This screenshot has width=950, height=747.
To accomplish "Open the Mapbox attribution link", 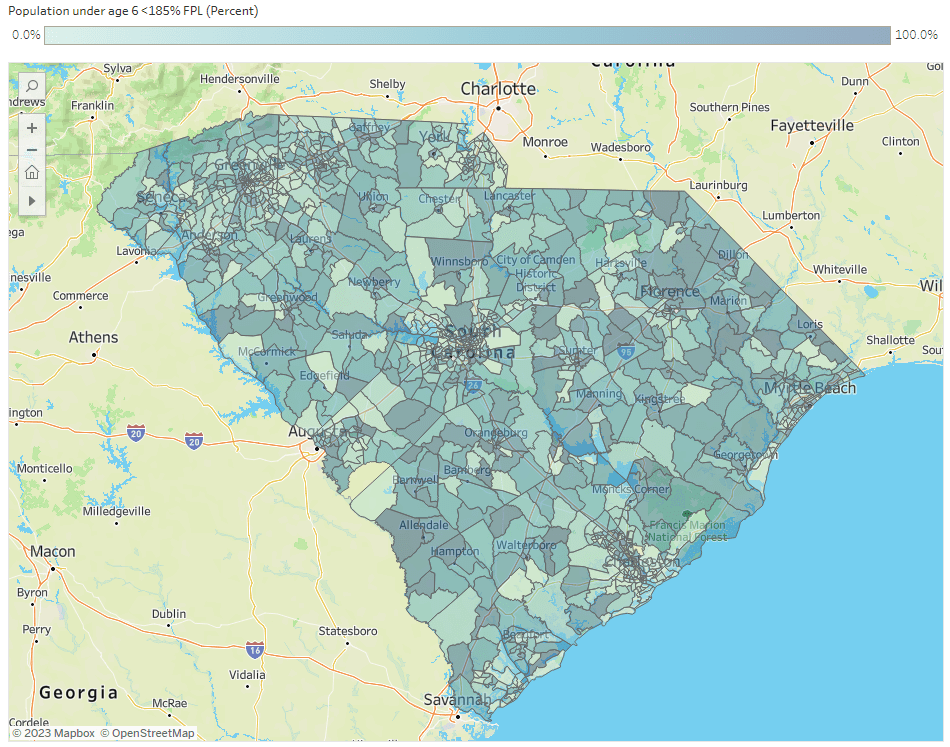I will (53, 733).
